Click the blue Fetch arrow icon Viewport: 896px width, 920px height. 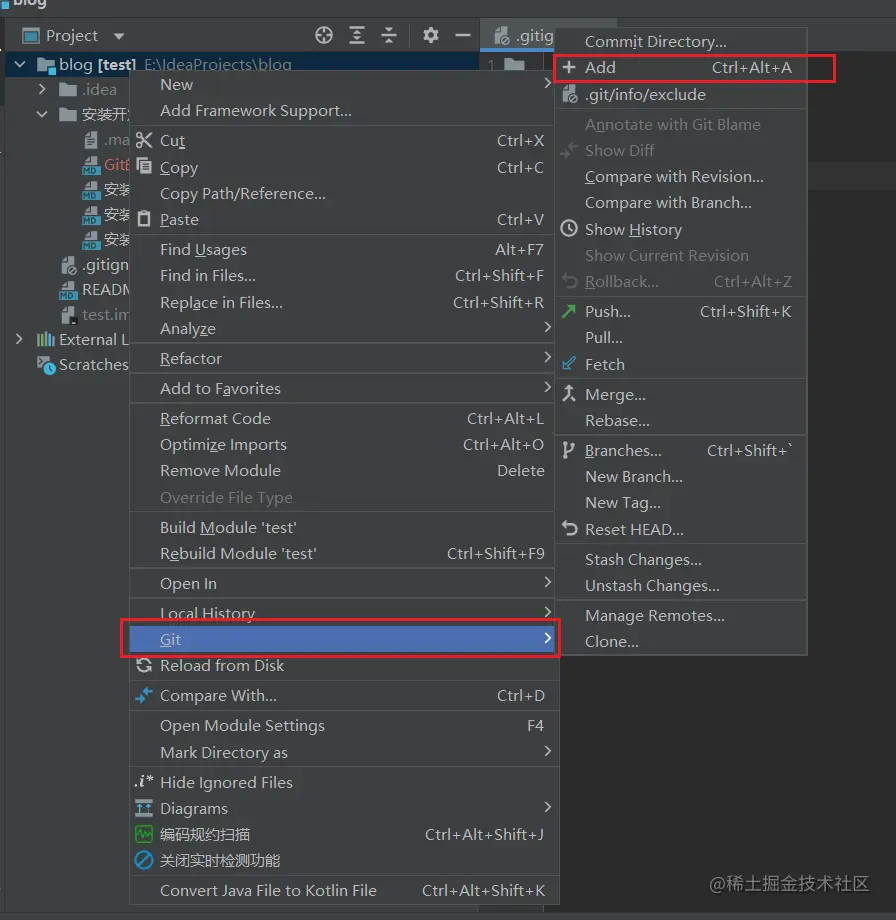pos(569,364)
